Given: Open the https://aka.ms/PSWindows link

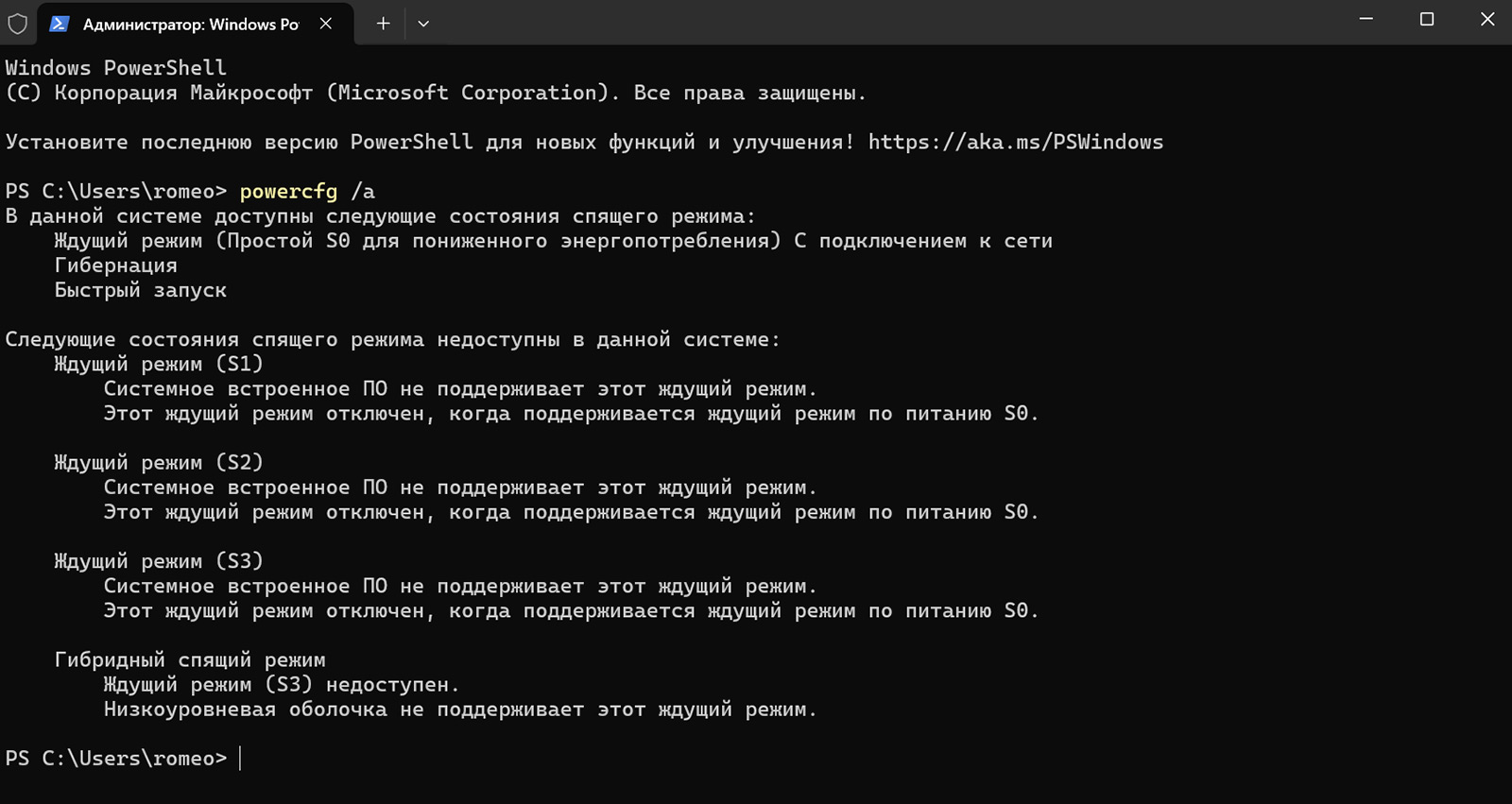Looking at the screenshot, I should point(1016,143).
